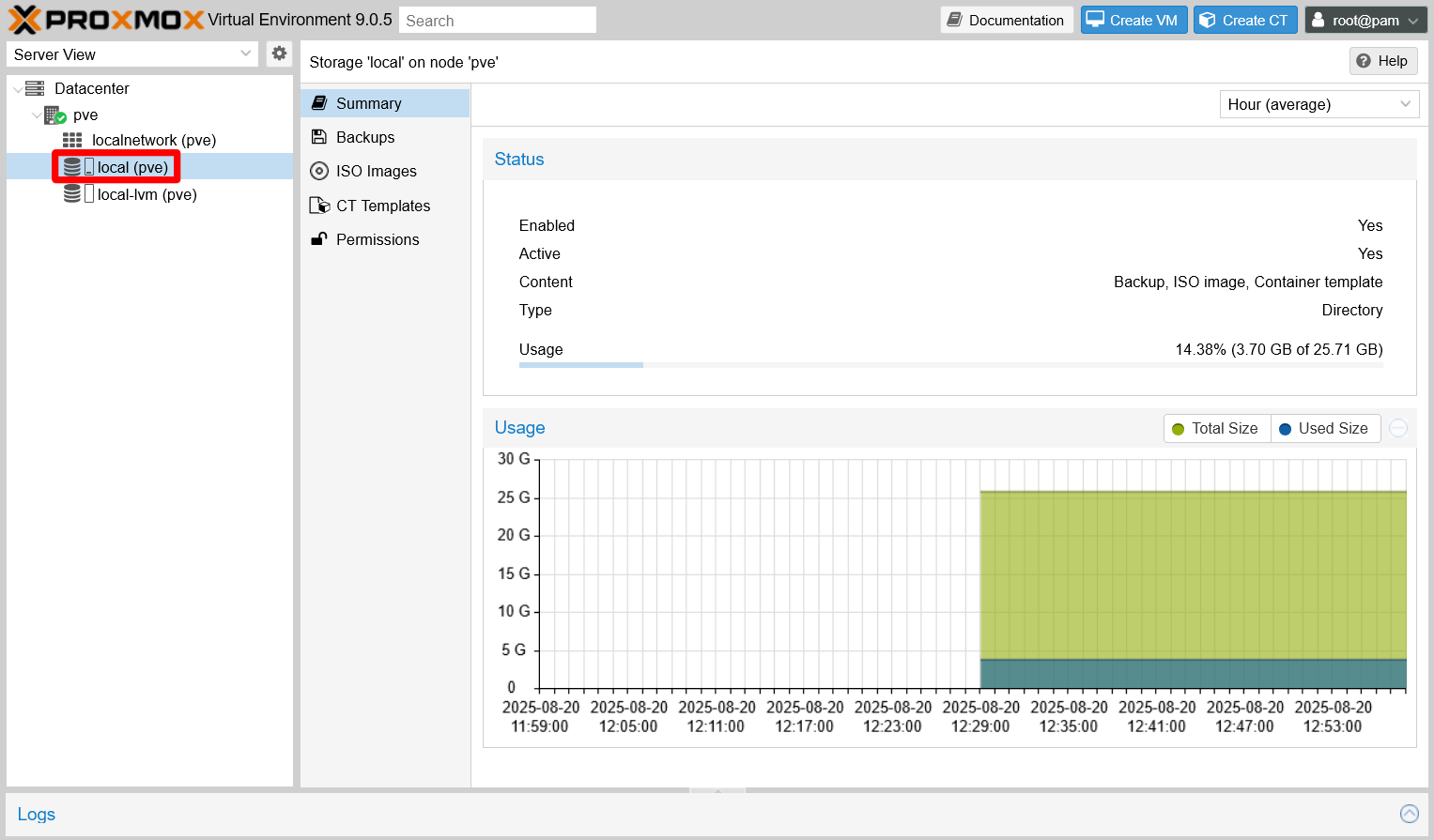Click the Datacenter server icon in the tree
Viewport: 1434px width, 840px height.
[x=35, y=88]
